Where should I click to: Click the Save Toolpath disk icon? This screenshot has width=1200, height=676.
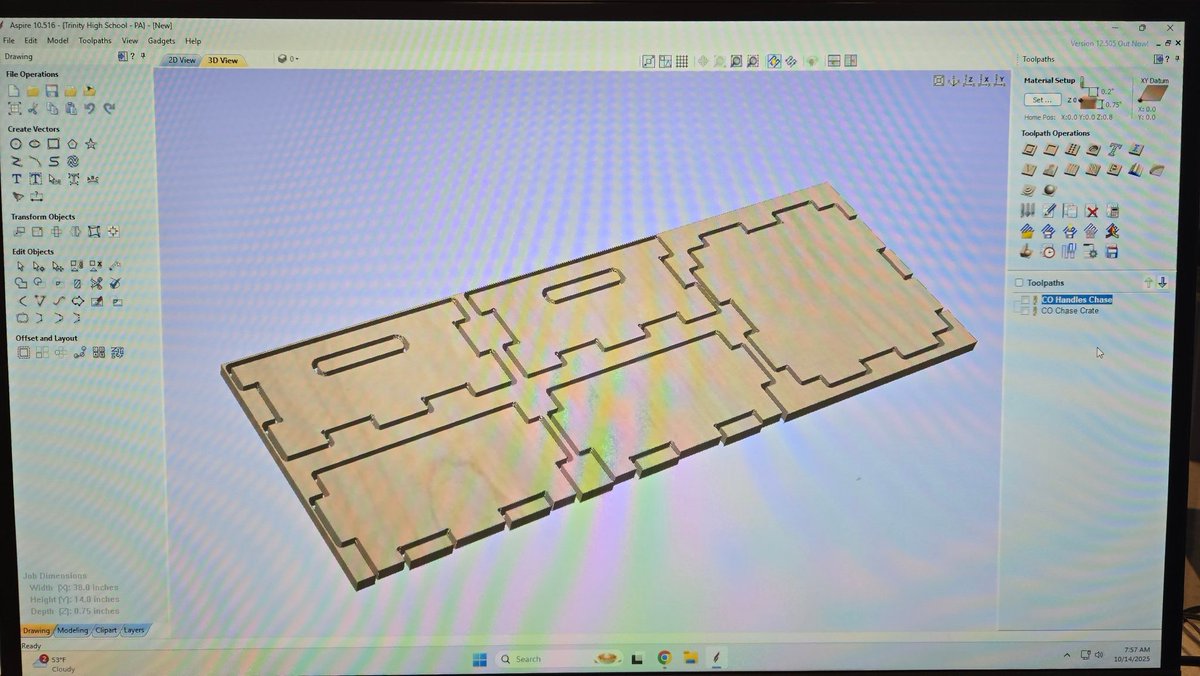[1112, 252]
